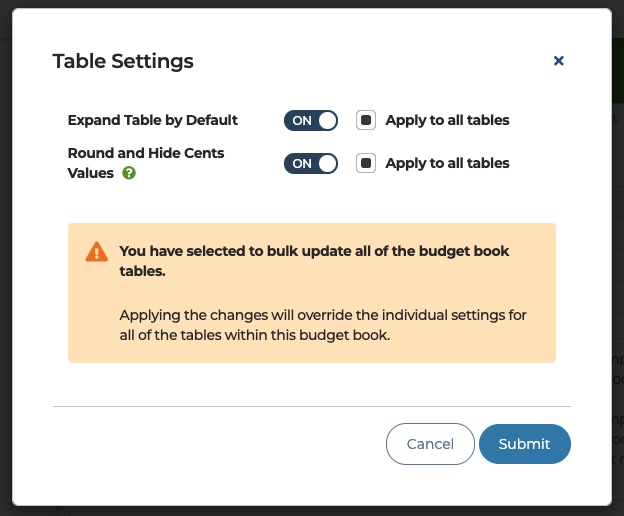This screenshot has width=624, height=516.
Task: Submit the table settings
Action: (525, 444)
